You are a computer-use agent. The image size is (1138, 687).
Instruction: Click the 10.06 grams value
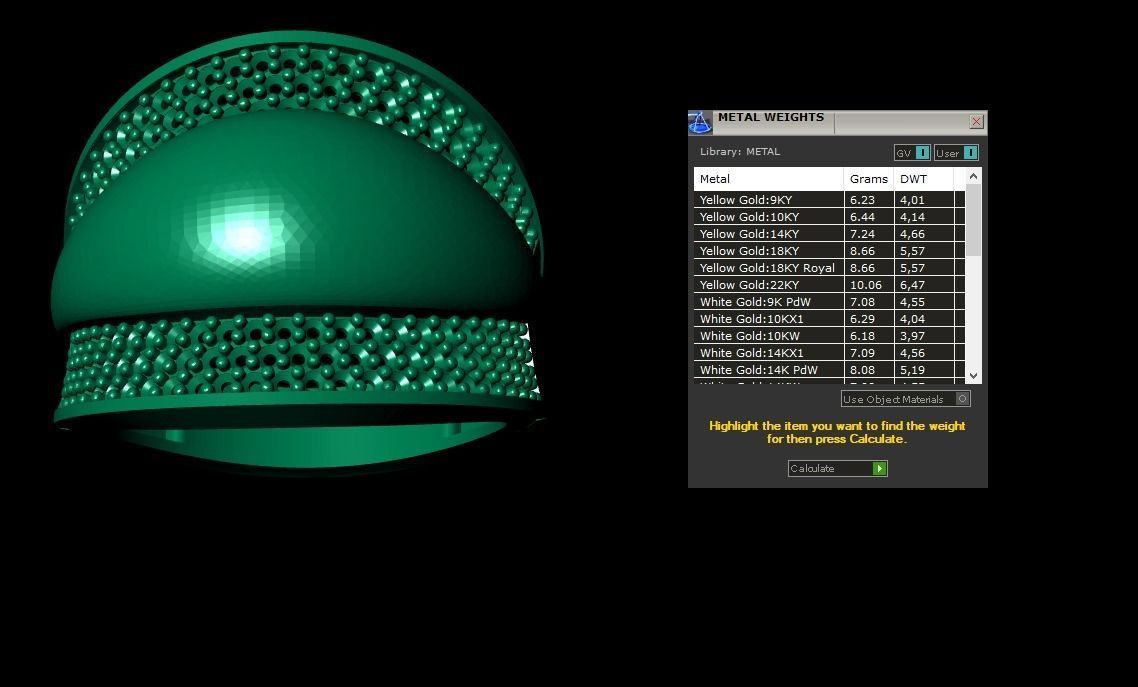(865, 285)
